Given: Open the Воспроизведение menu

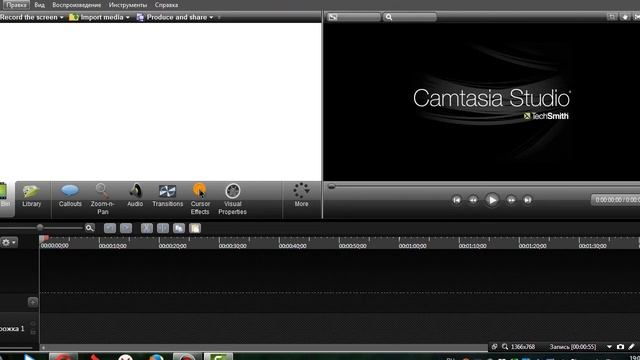Looking at the screenshot, I should [76, 5].
